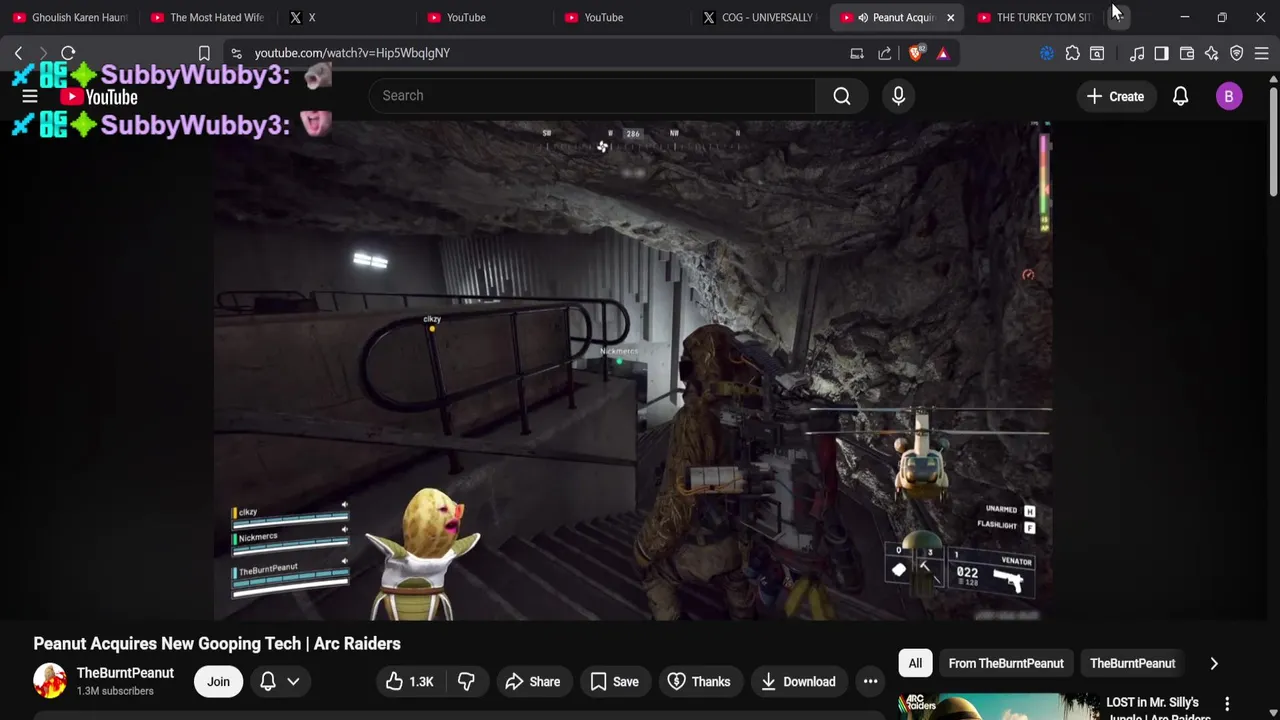This screenshot has width=1280, height=720.
Task: Open channel notification bell preferences dropdown
Action: click(280, 682)
